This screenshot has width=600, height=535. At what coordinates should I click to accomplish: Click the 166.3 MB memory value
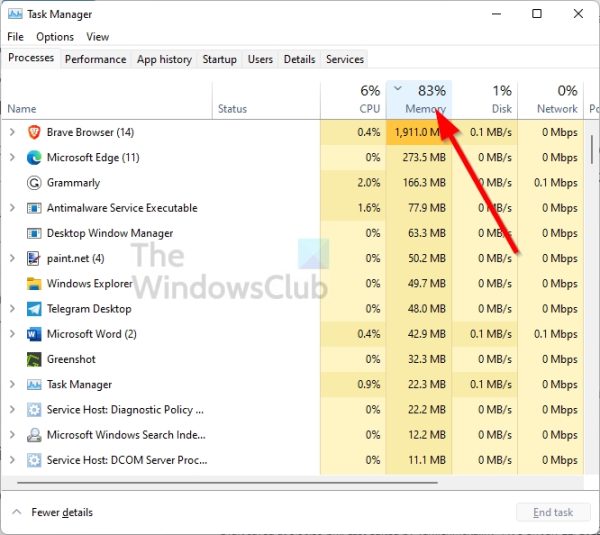(x=424, y=183)
